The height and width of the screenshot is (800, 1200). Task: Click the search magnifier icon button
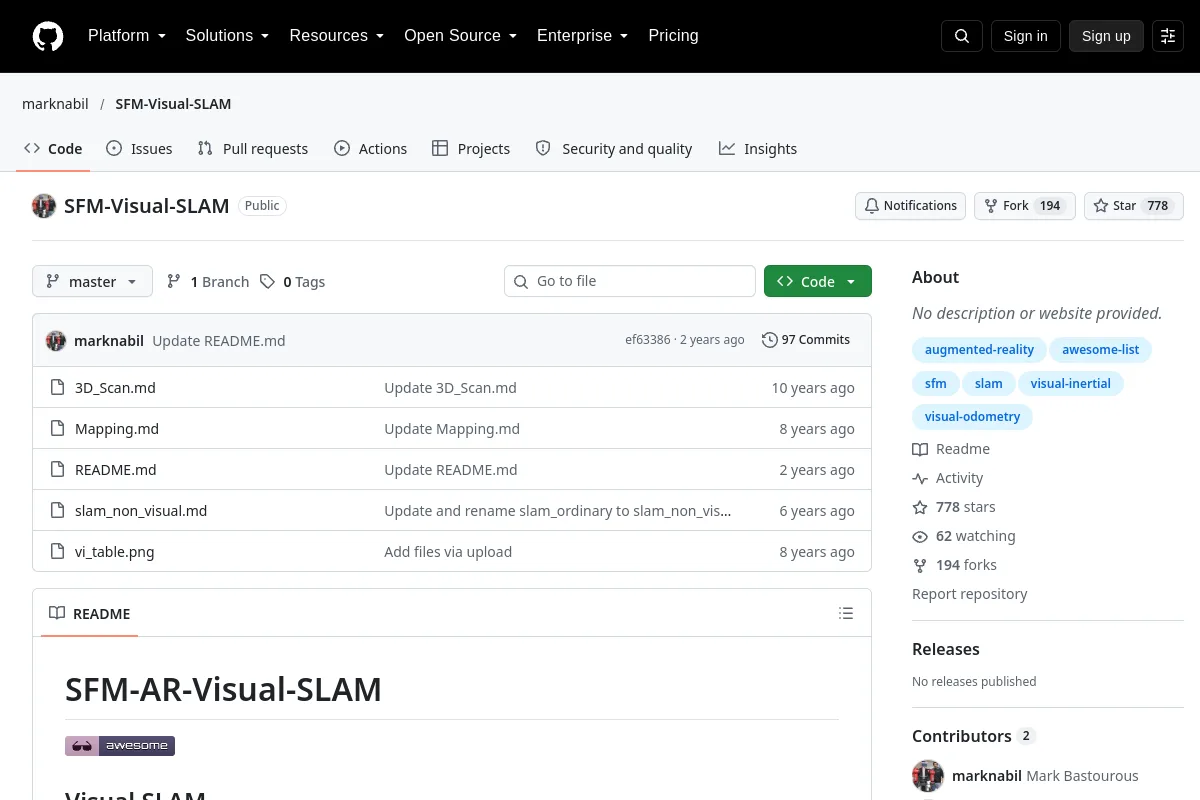coord(962,36)
